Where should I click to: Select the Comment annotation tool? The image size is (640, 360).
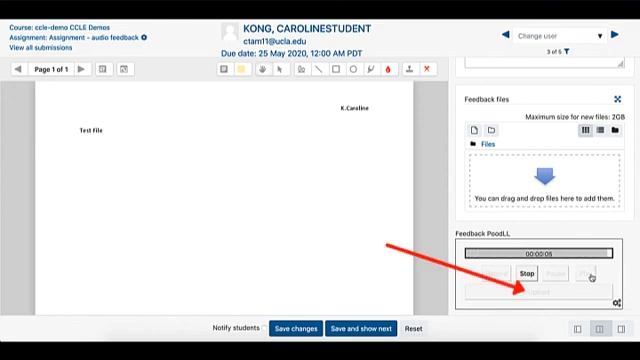(x=224, y=69)
